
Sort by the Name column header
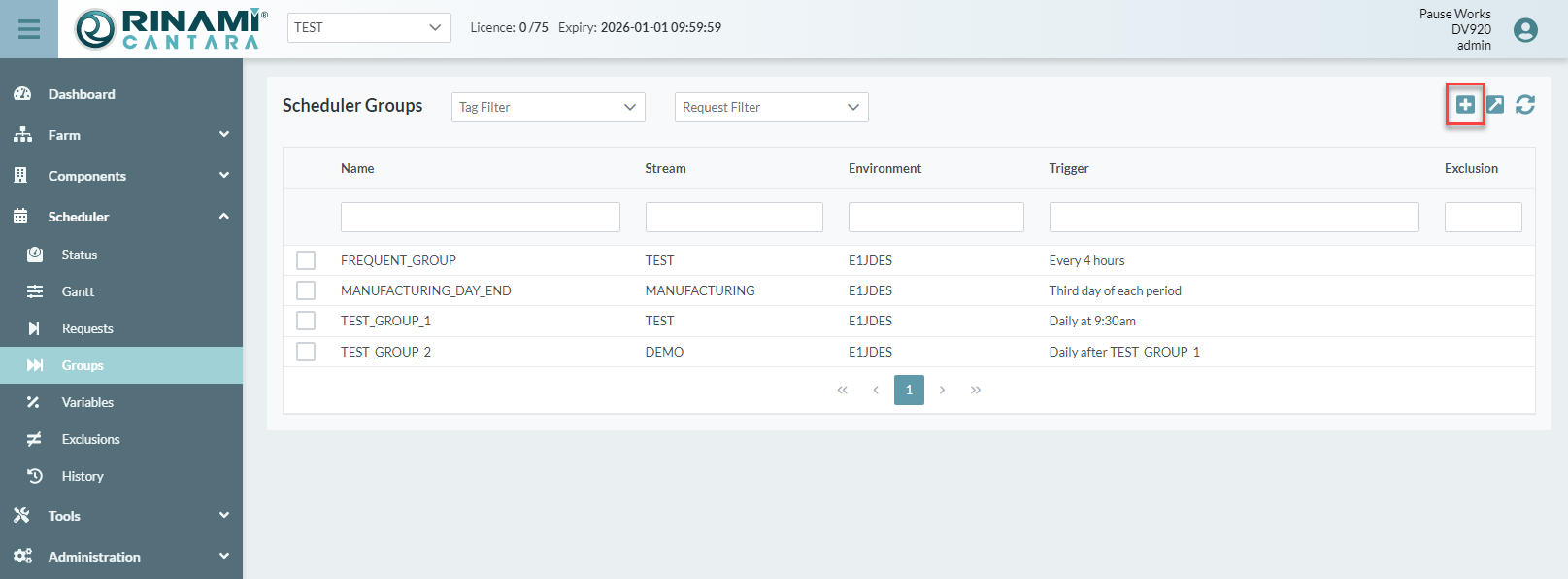click(x=357, y=168)
